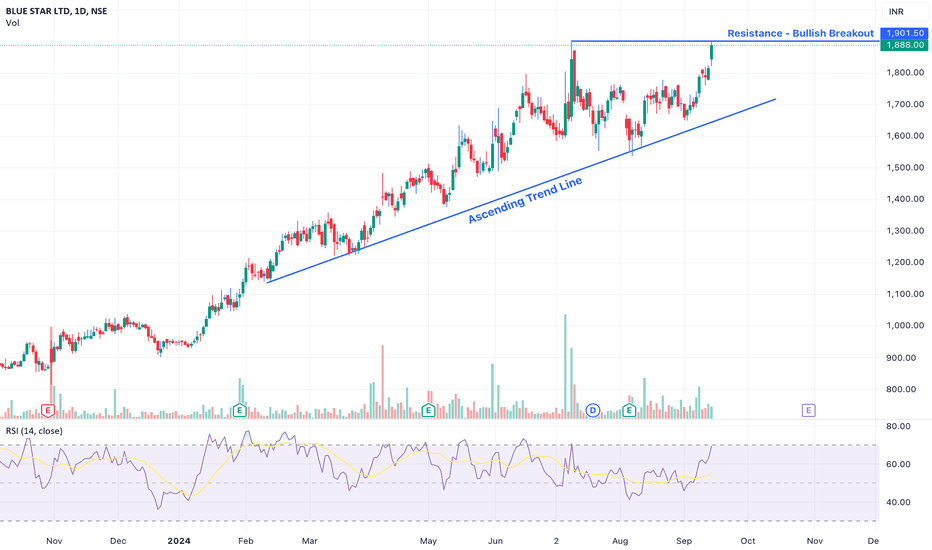Click the RSI 80.00 scale value
Viewport: 932px width, 550px height.
898,426
